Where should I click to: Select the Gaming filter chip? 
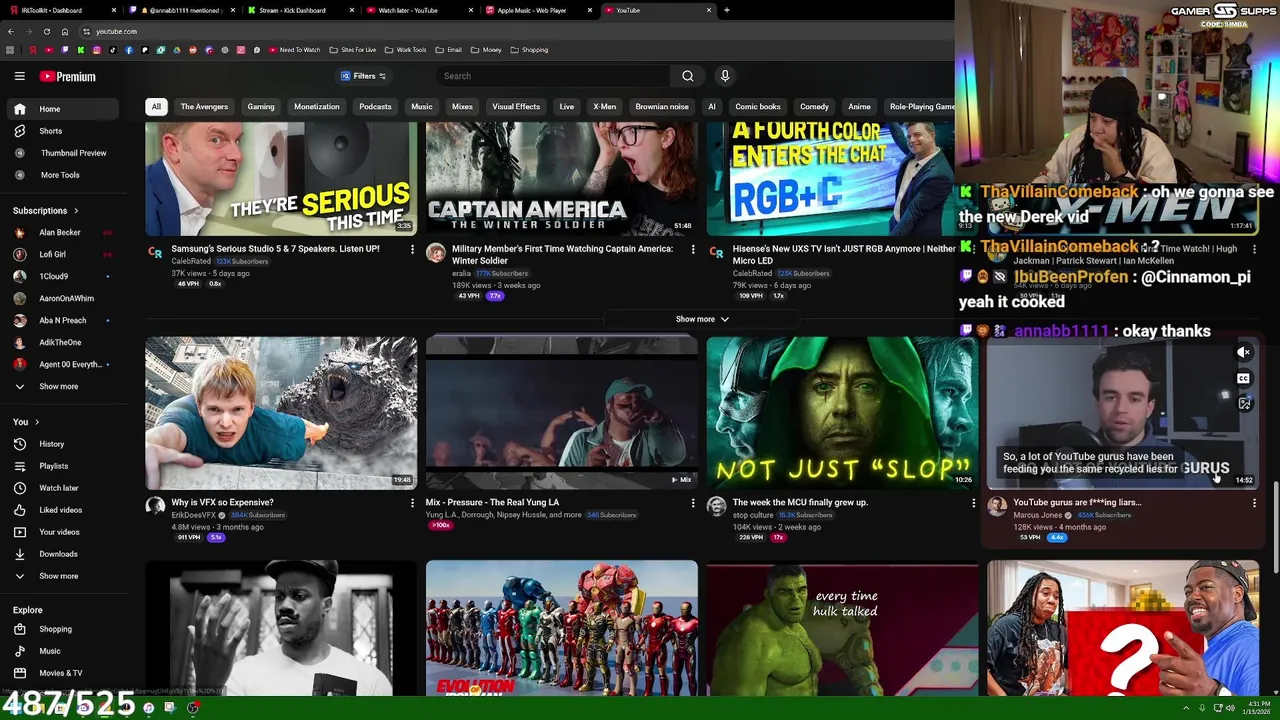pyautogui.click(x=261, y=107)
